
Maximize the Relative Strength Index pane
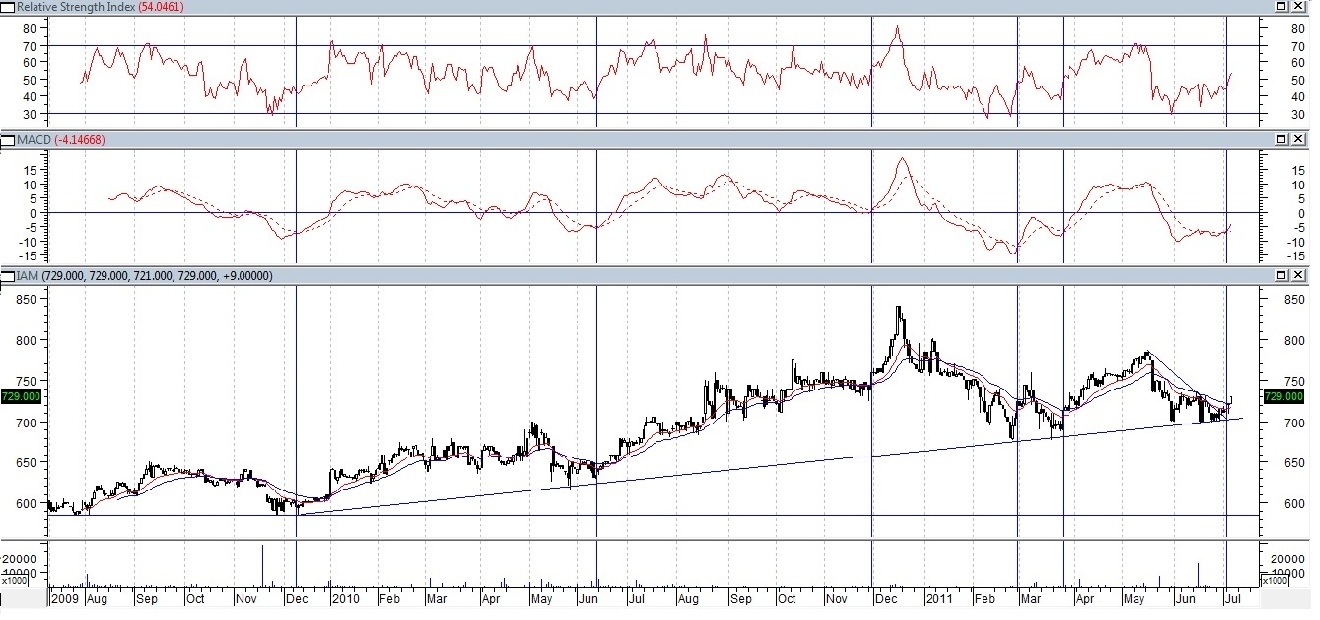pos(1282,7)
